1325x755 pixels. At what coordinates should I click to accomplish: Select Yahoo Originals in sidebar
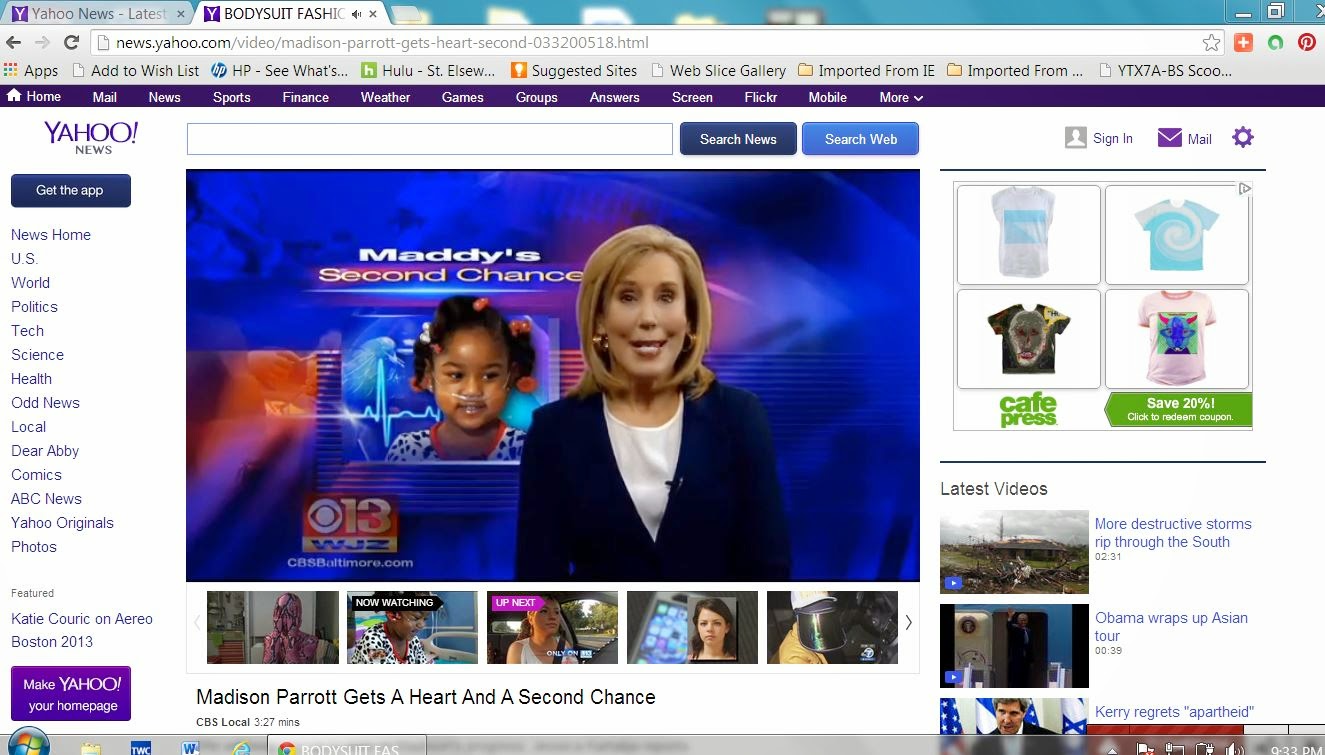point(62,523)
